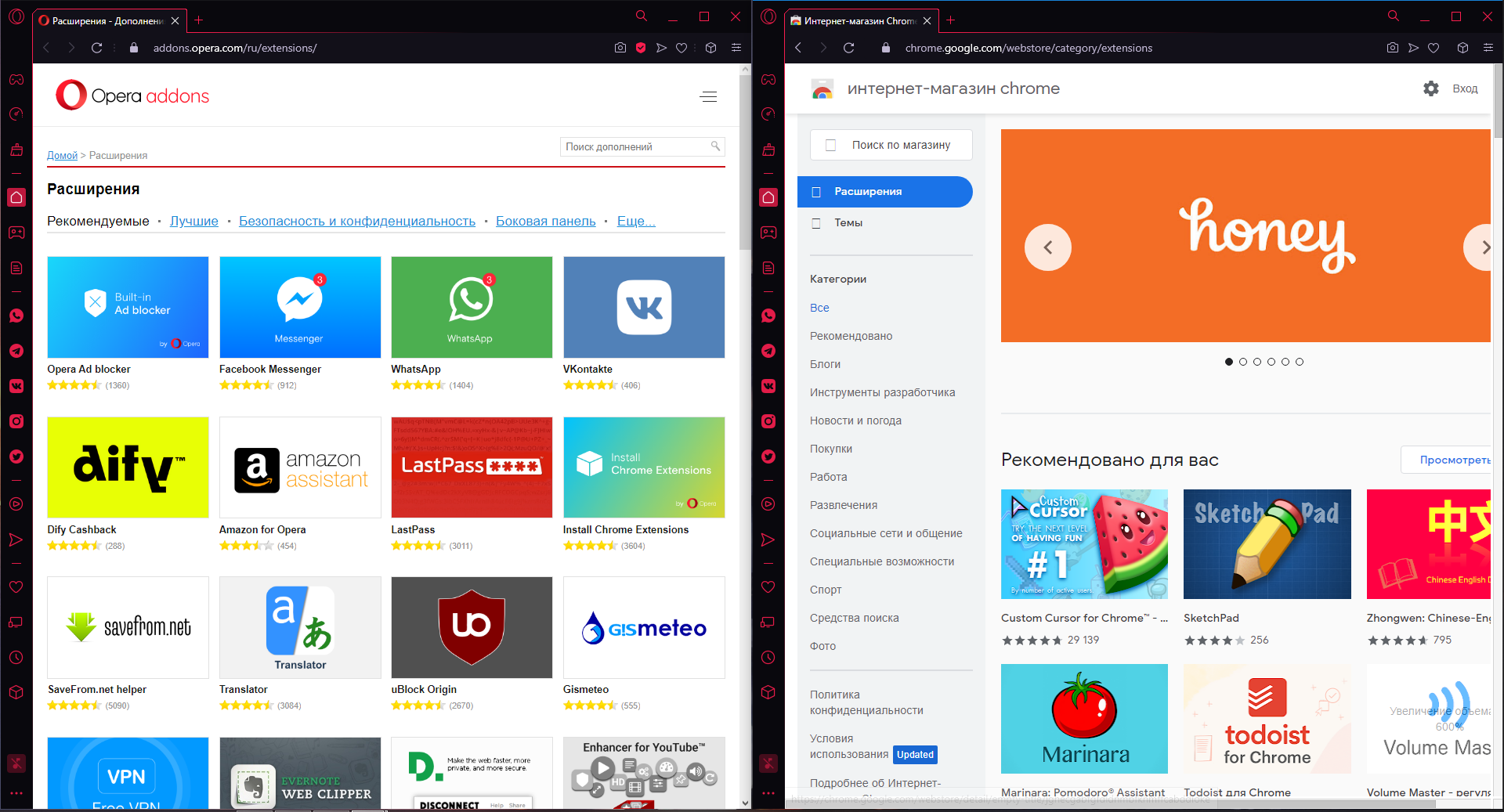This screenshot has height=812, width=1504.
Task: Open a new tab in left window
Action: pos(199,20)
